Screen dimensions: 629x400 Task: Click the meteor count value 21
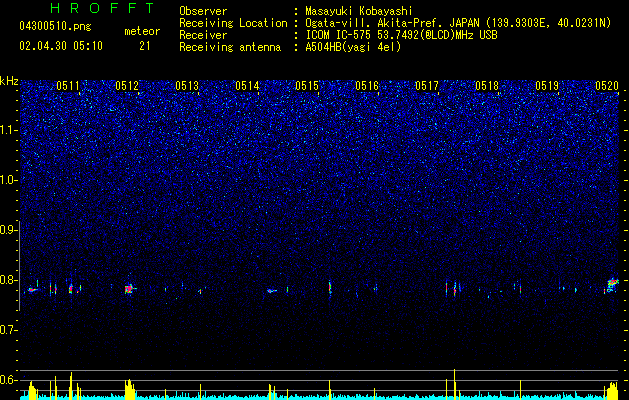(145, 46)
